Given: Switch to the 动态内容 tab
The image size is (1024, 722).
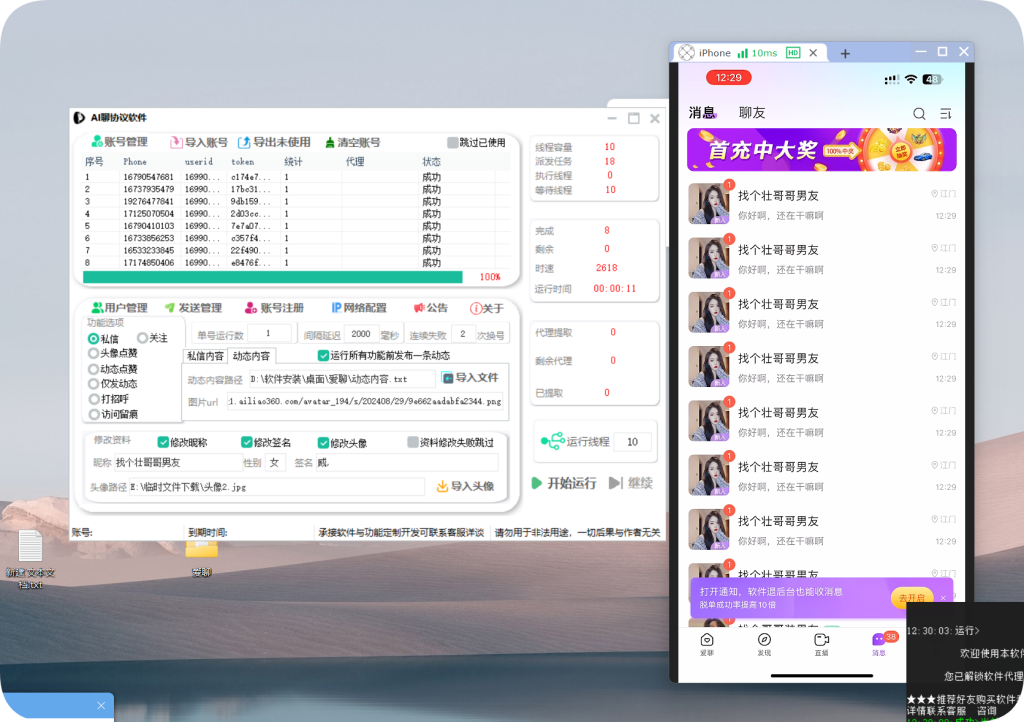Looking at the screenshot, I should tap(252, 355).
